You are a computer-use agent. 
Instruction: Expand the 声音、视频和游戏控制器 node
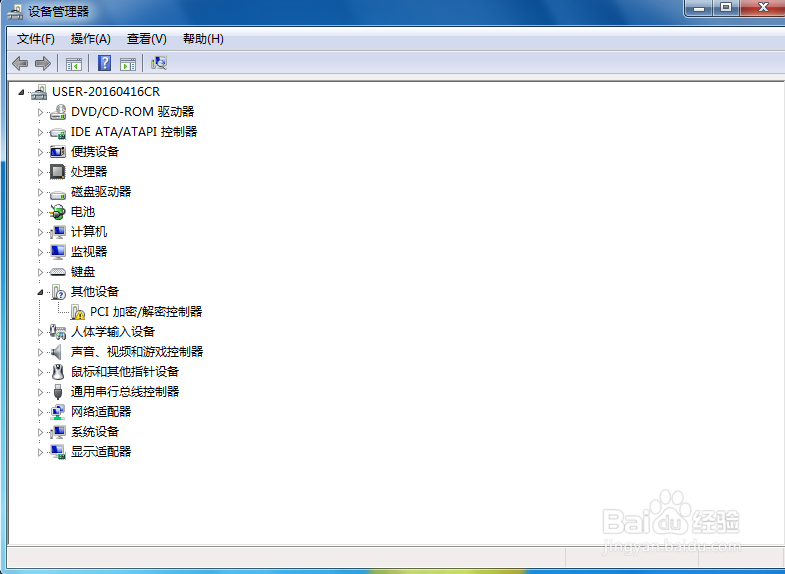coord(41,353)
